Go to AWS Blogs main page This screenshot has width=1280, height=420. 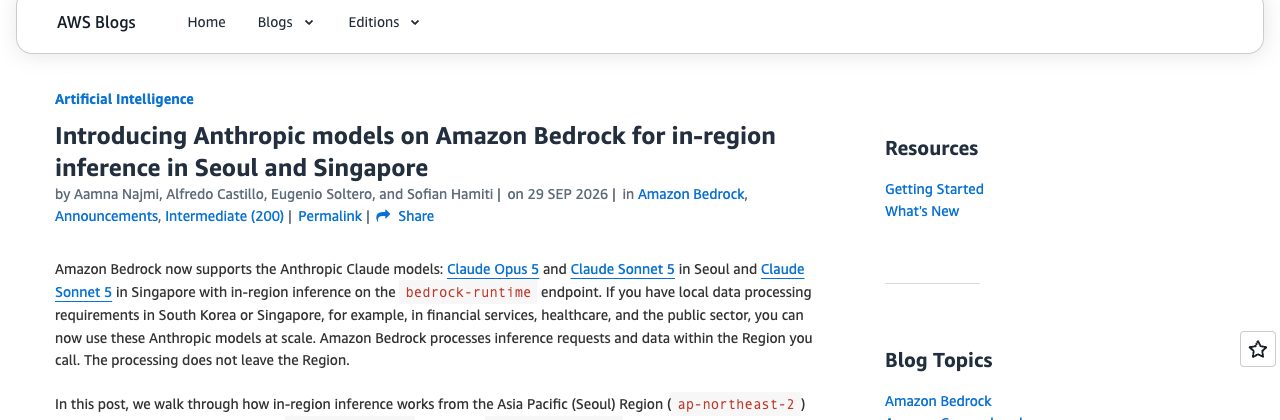pos(96,22)
